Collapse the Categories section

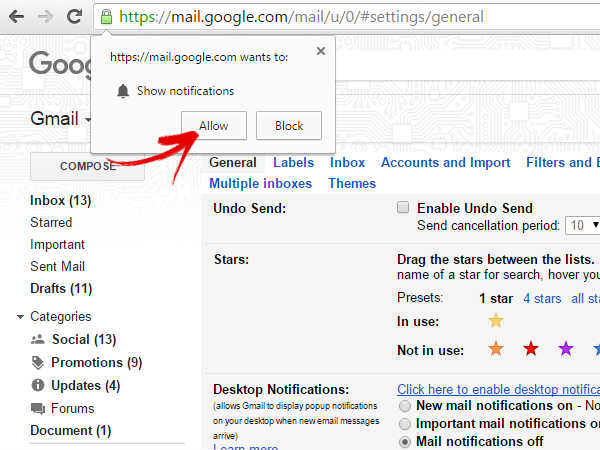[20, 317]
